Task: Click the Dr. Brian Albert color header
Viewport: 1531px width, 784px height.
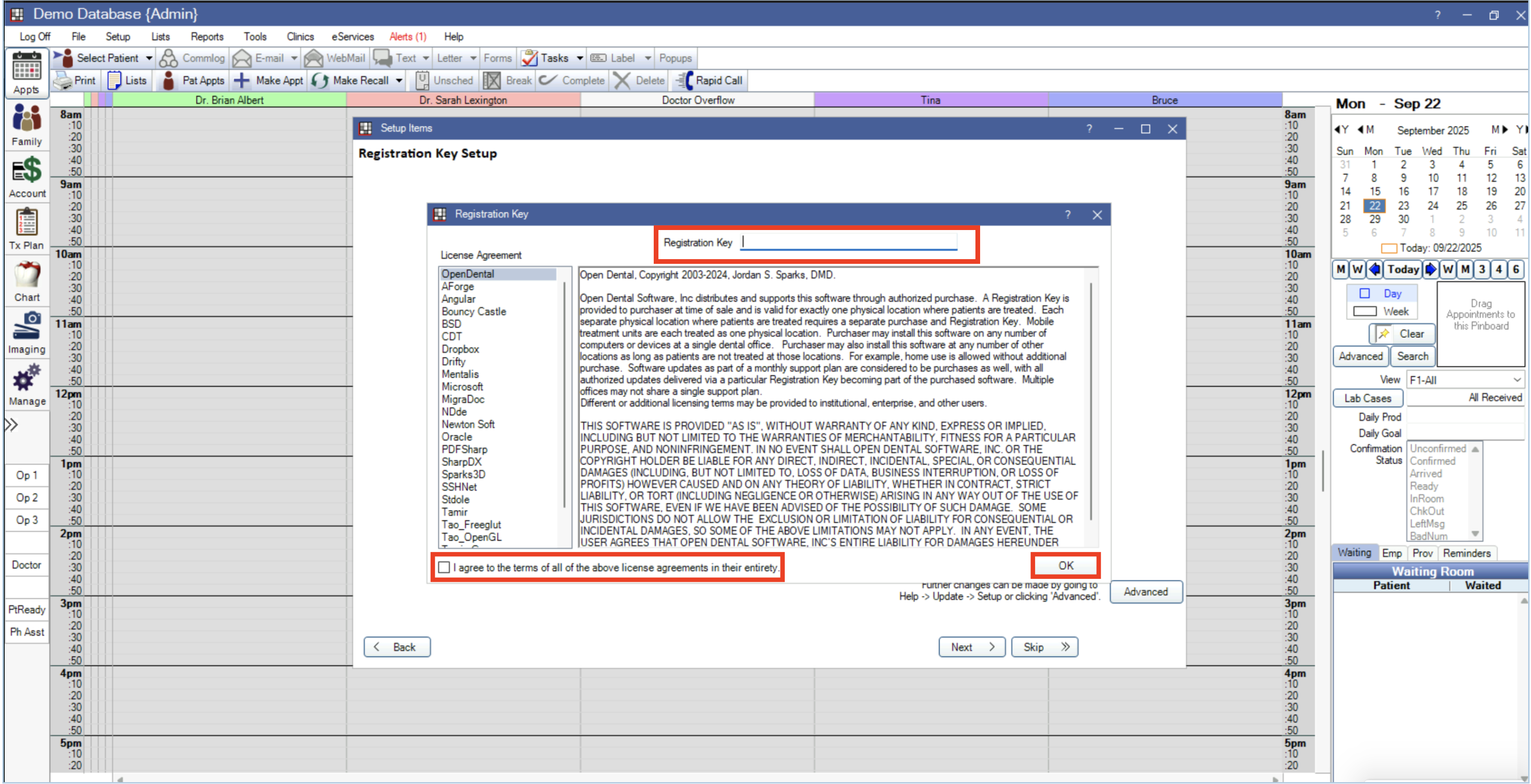Action: 229,100
